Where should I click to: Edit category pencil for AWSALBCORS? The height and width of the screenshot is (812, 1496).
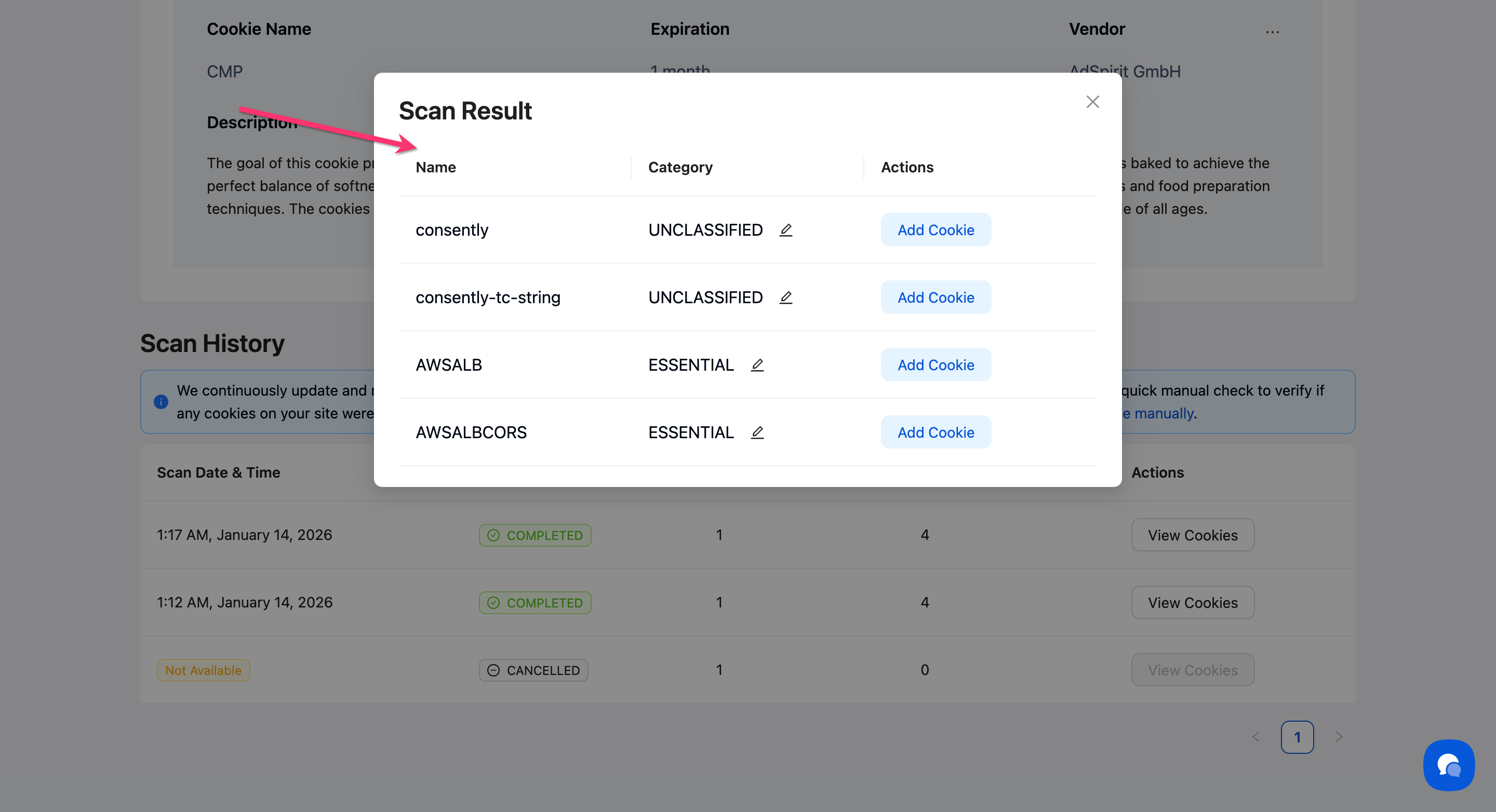point(757,432)
